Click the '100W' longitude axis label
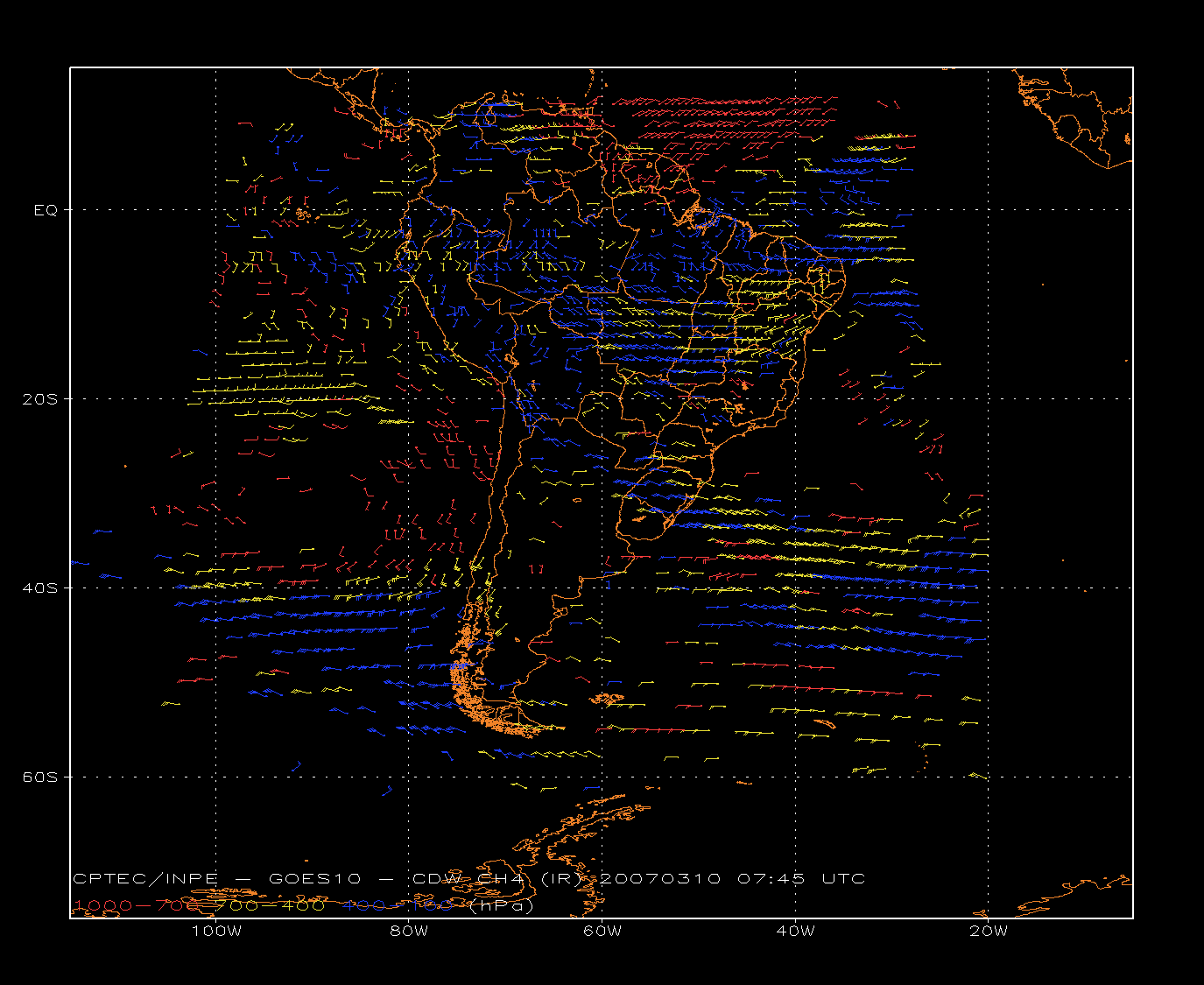Screen dimensions: 1204x985 tap(216, 931)
